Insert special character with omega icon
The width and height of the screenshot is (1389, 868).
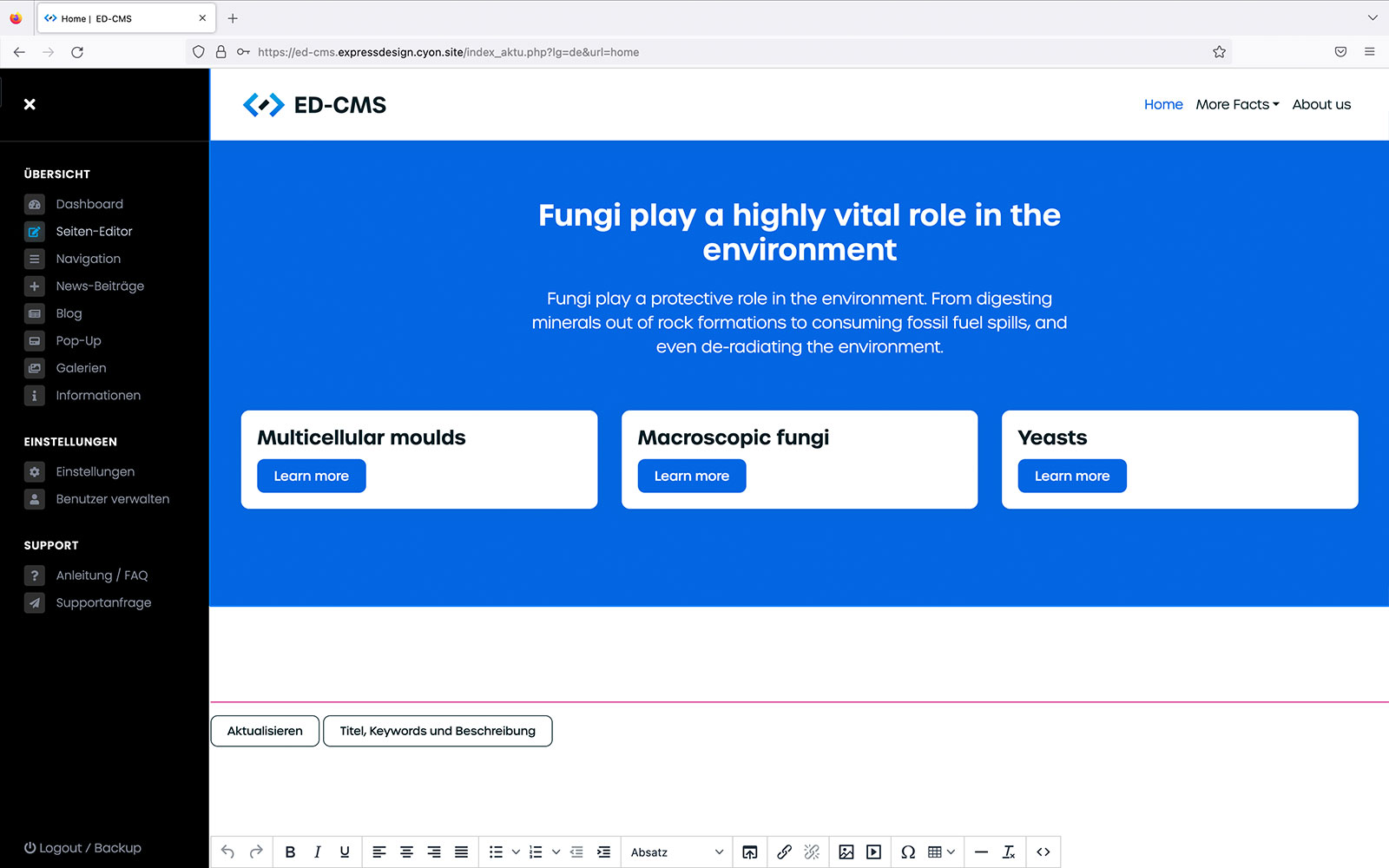[908, 852]
